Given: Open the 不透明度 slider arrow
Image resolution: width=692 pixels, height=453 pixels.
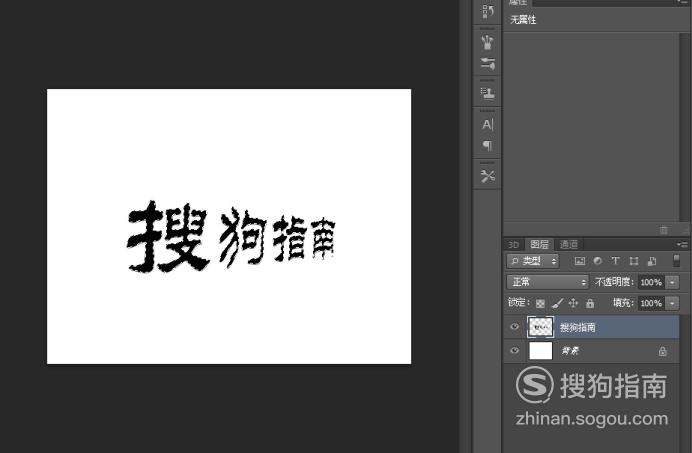Looking at the screenshot, I should 672,282.
